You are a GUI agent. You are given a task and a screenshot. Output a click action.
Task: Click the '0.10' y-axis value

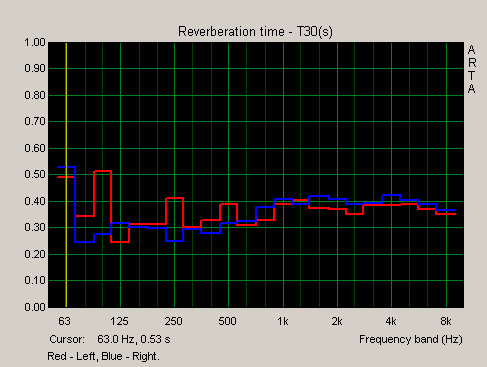coord(35,281)
